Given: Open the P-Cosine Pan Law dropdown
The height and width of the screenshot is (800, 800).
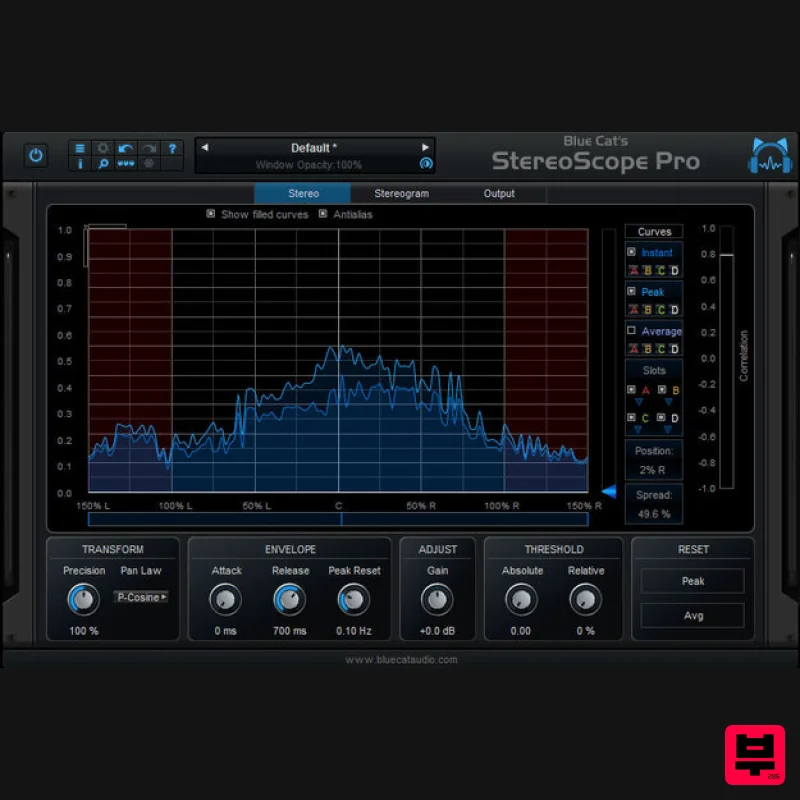Looking at the screenshot, I should [141, 597].
